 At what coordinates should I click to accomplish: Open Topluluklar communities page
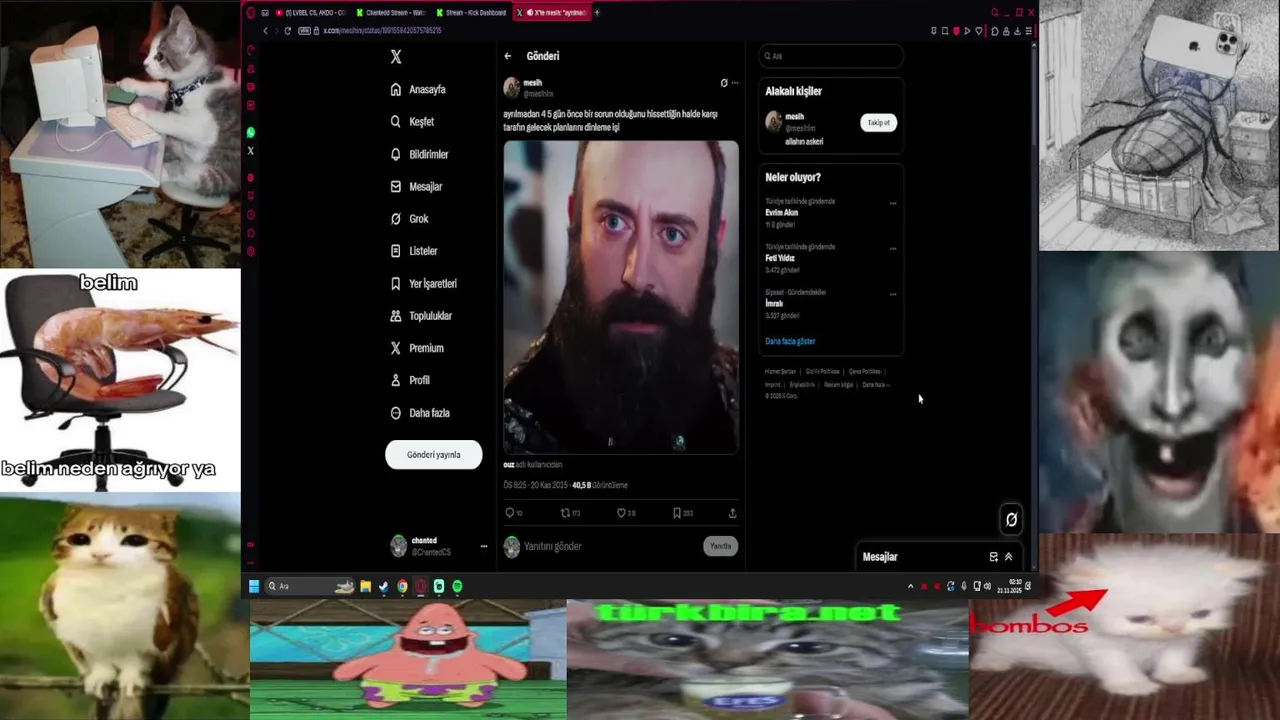coord(422,316)
